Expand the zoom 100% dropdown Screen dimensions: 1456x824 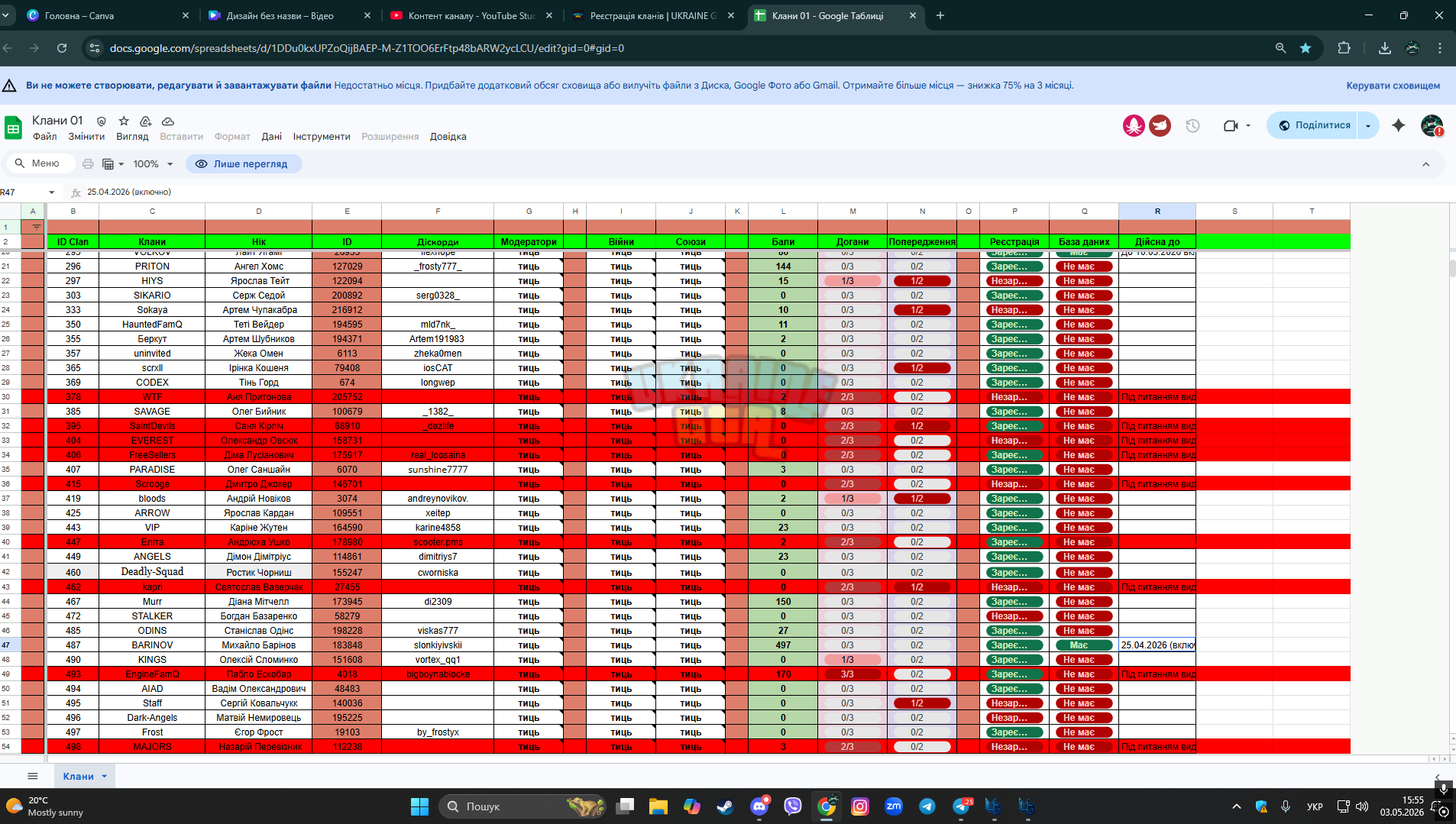tap(154, 163)
